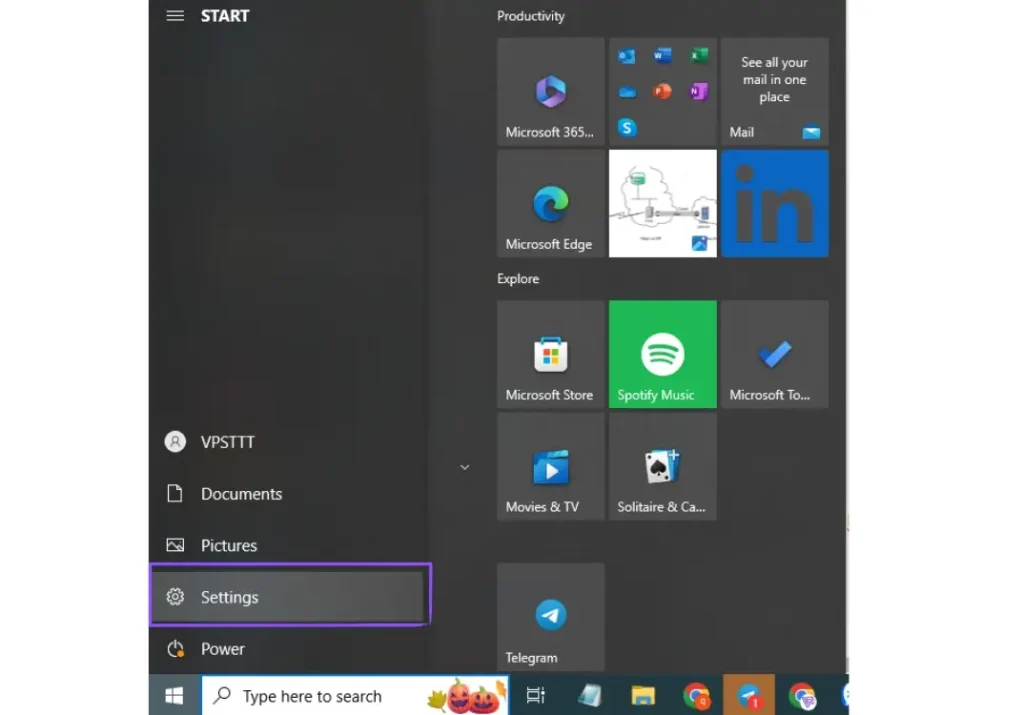Expand the Start menu hamburger navigation
Screen dimensions: 1024x715
174,16
